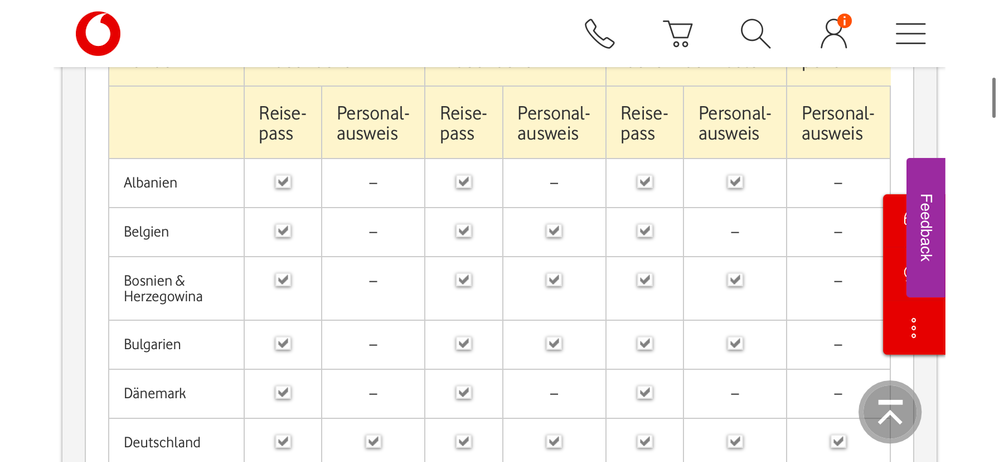
Task: Toggle Deutschland's last-column Personalausweis checkbox
Action: 838,441
